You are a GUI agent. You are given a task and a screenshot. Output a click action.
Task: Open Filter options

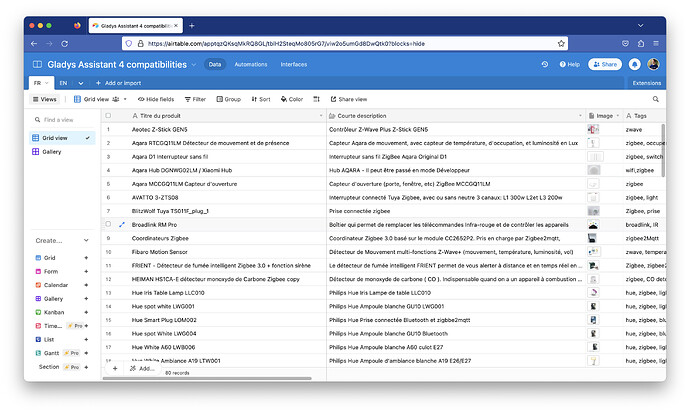click(195, 99)
